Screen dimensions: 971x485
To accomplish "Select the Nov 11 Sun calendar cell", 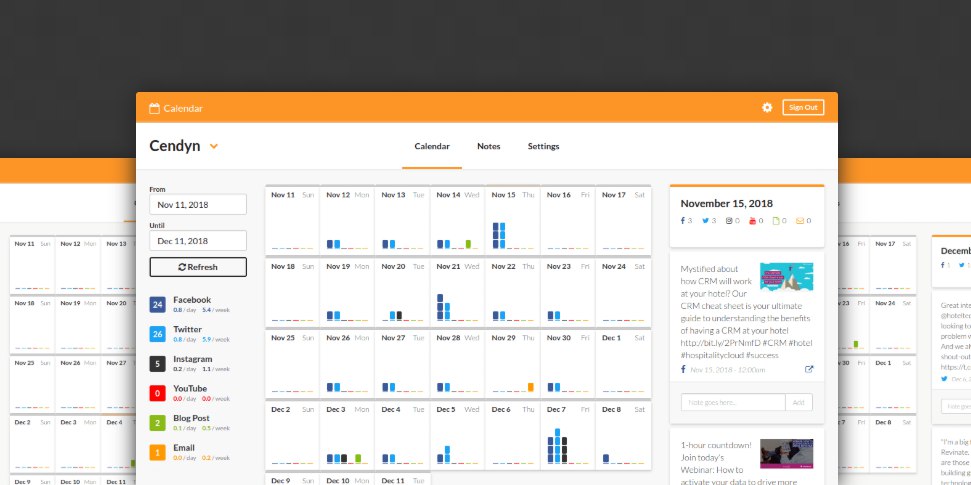I will tap(292, 220).
